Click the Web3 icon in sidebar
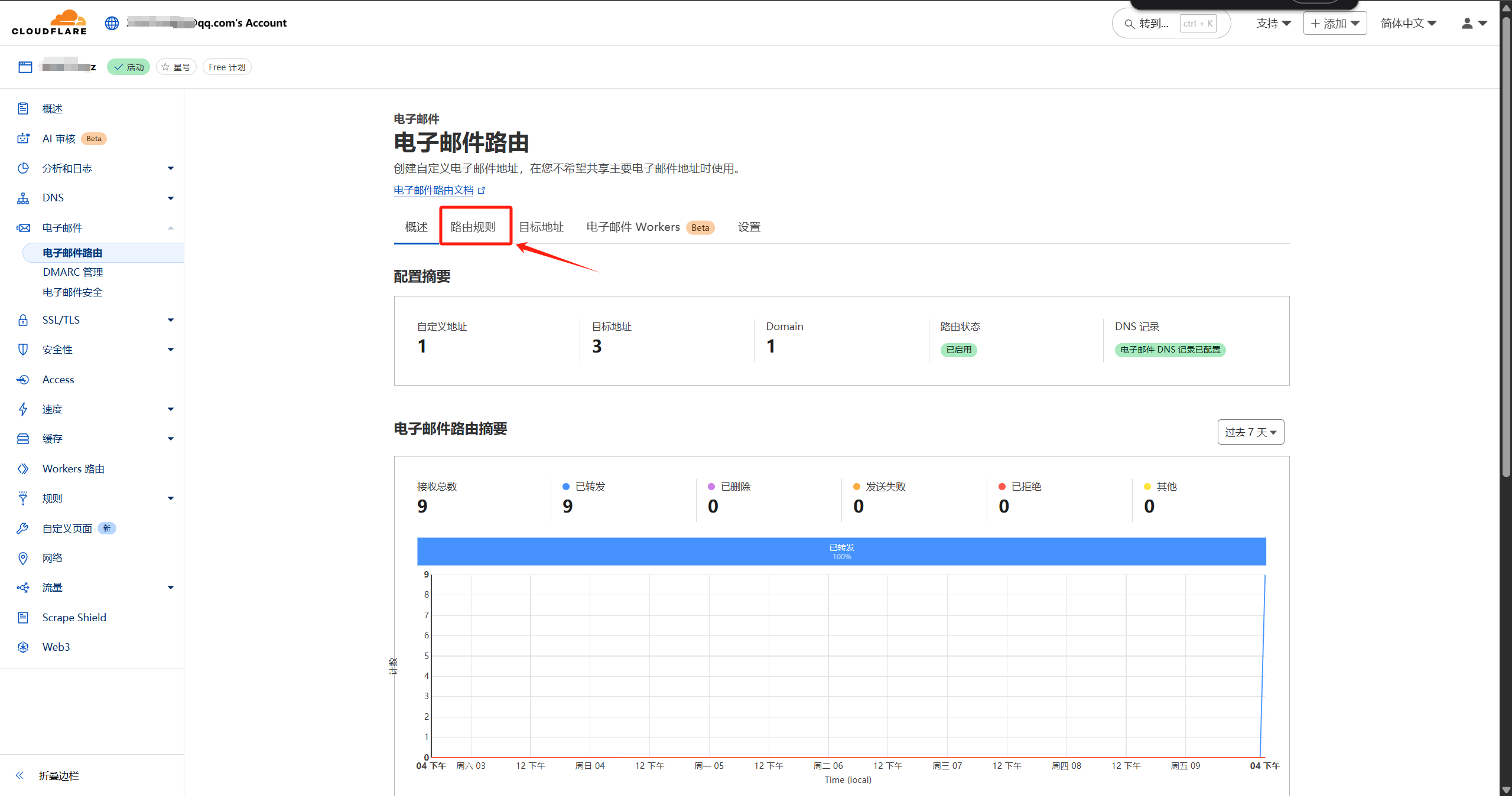The width and height of the screenshot is (1512, 796). pyautogui.click(x=23, y=647)
